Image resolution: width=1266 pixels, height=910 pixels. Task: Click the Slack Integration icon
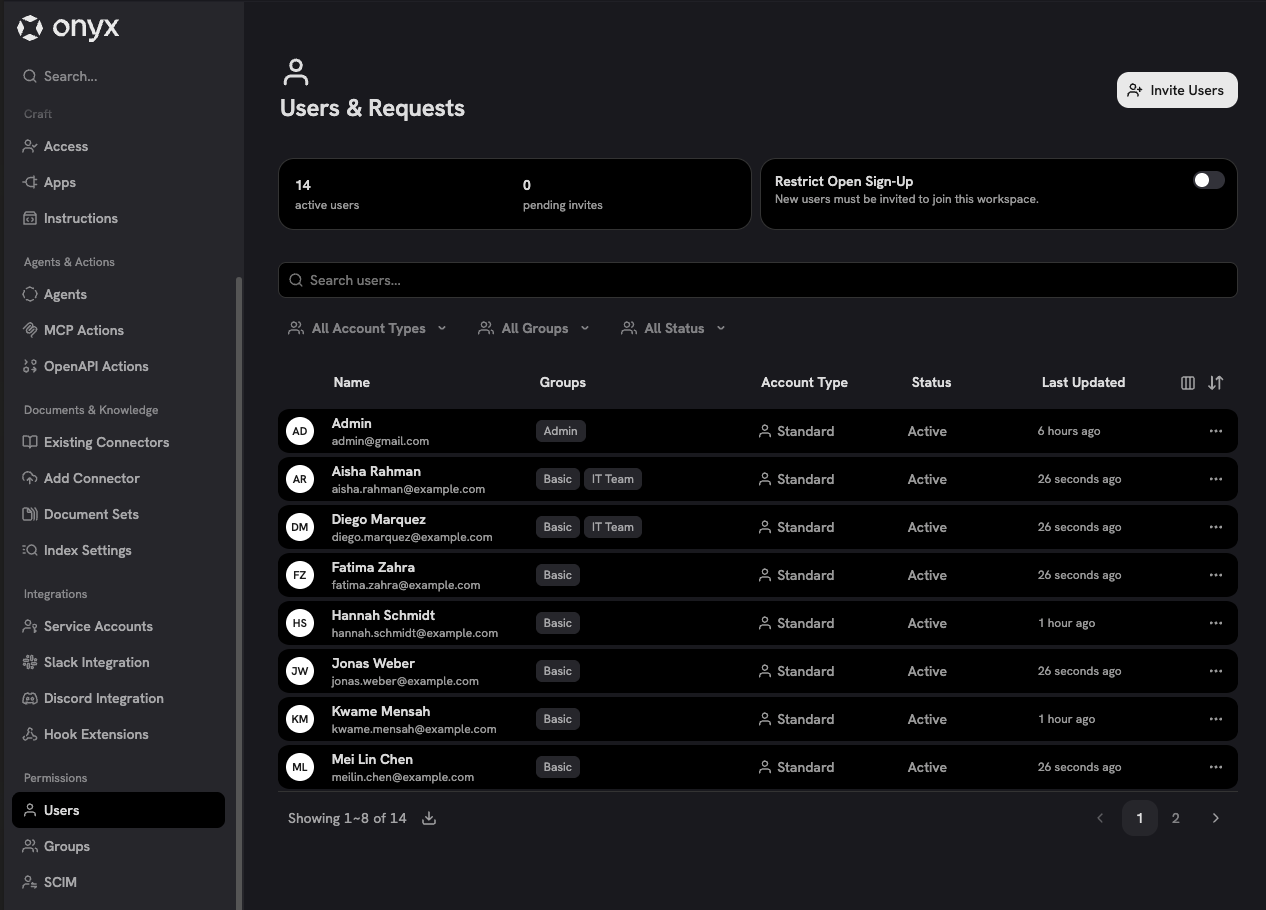click(30, 662)
